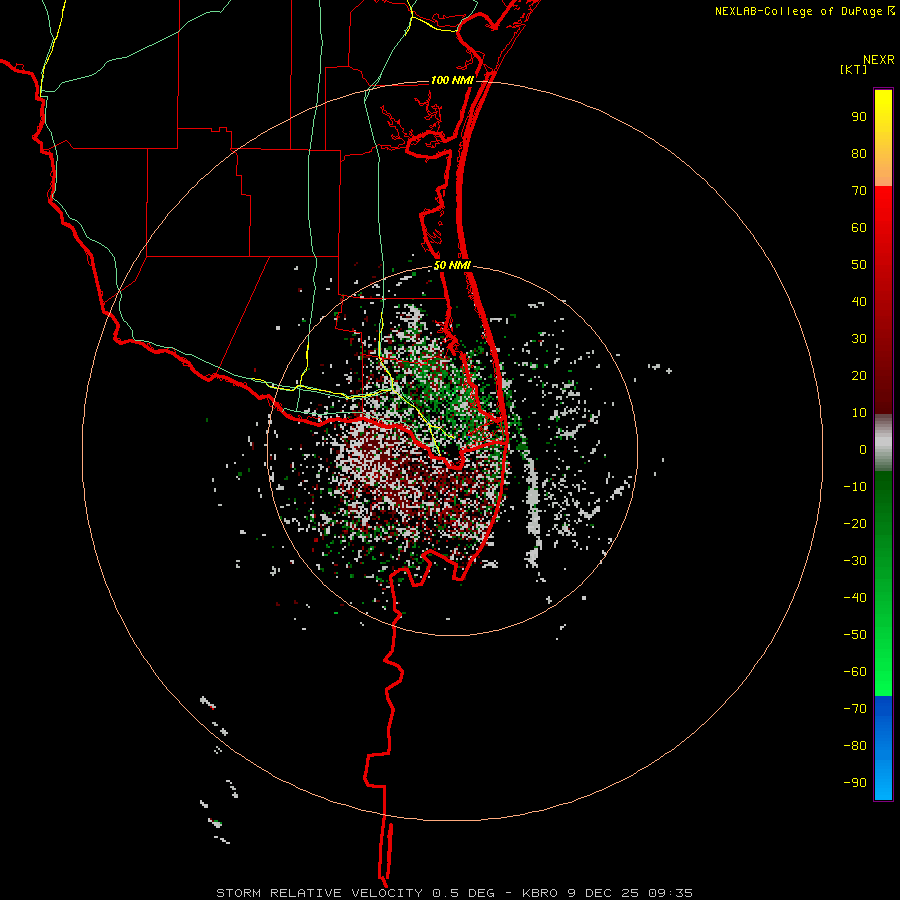Click the [KT] units label
Screen dimensions: 900x900
[853, 69]
